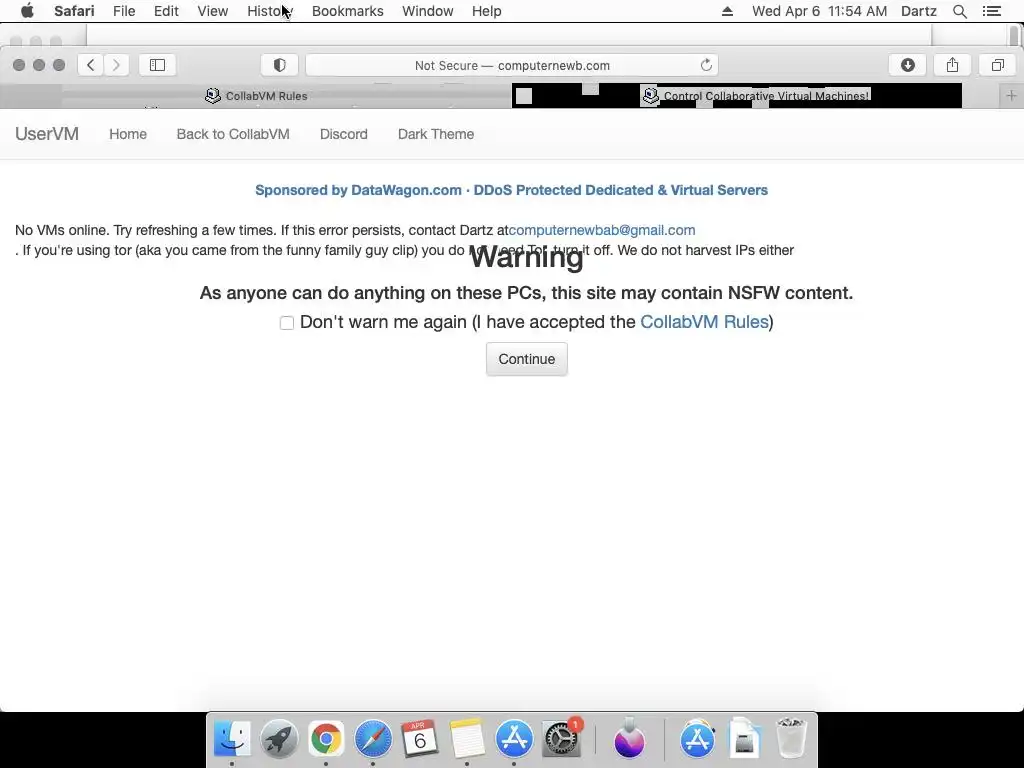Go Back to CollabVM link

233,134
